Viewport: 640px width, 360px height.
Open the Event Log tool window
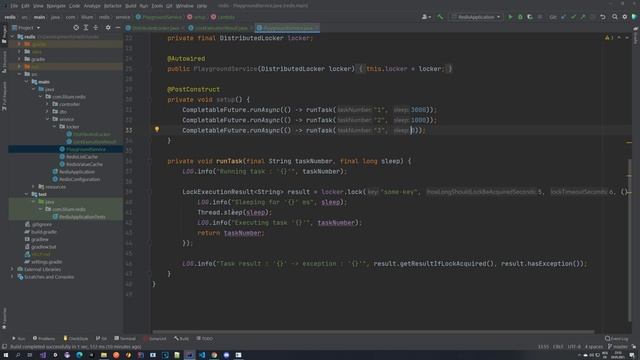point(617,338)
